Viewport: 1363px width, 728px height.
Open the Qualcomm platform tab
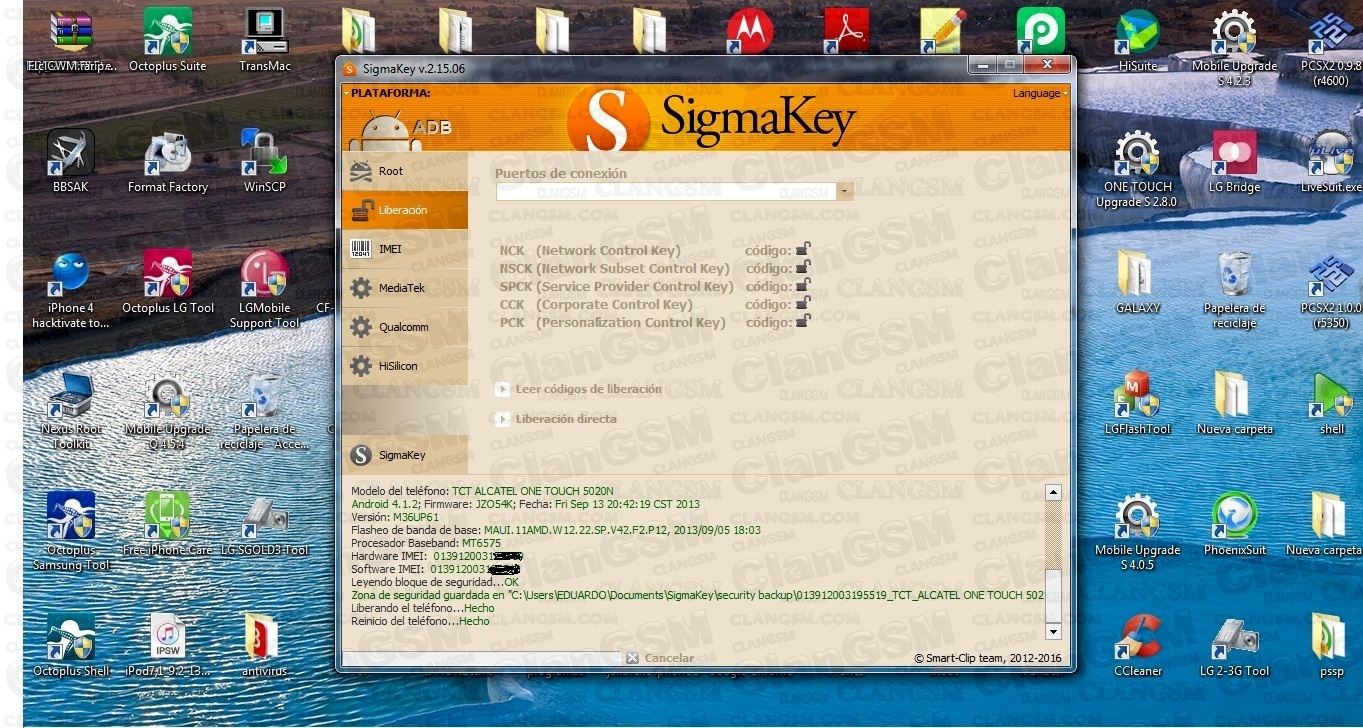pos(404,327)
